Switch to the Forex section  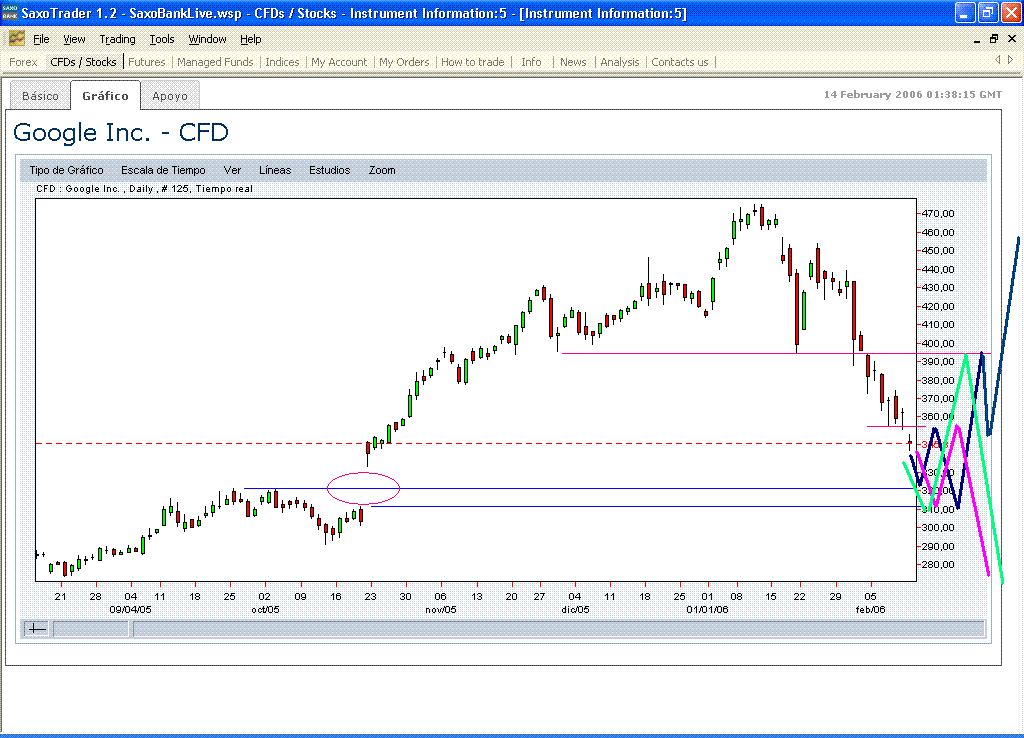coord(23,62)
